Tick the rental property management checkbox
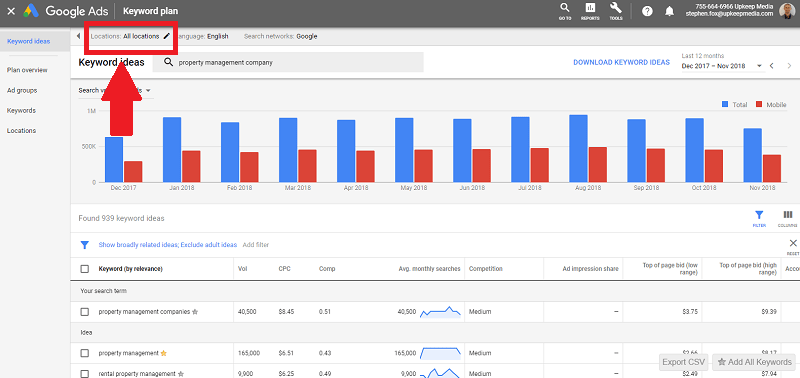Image resolution: width=800 pixels, height=378 pixels. tap(85, 374)
